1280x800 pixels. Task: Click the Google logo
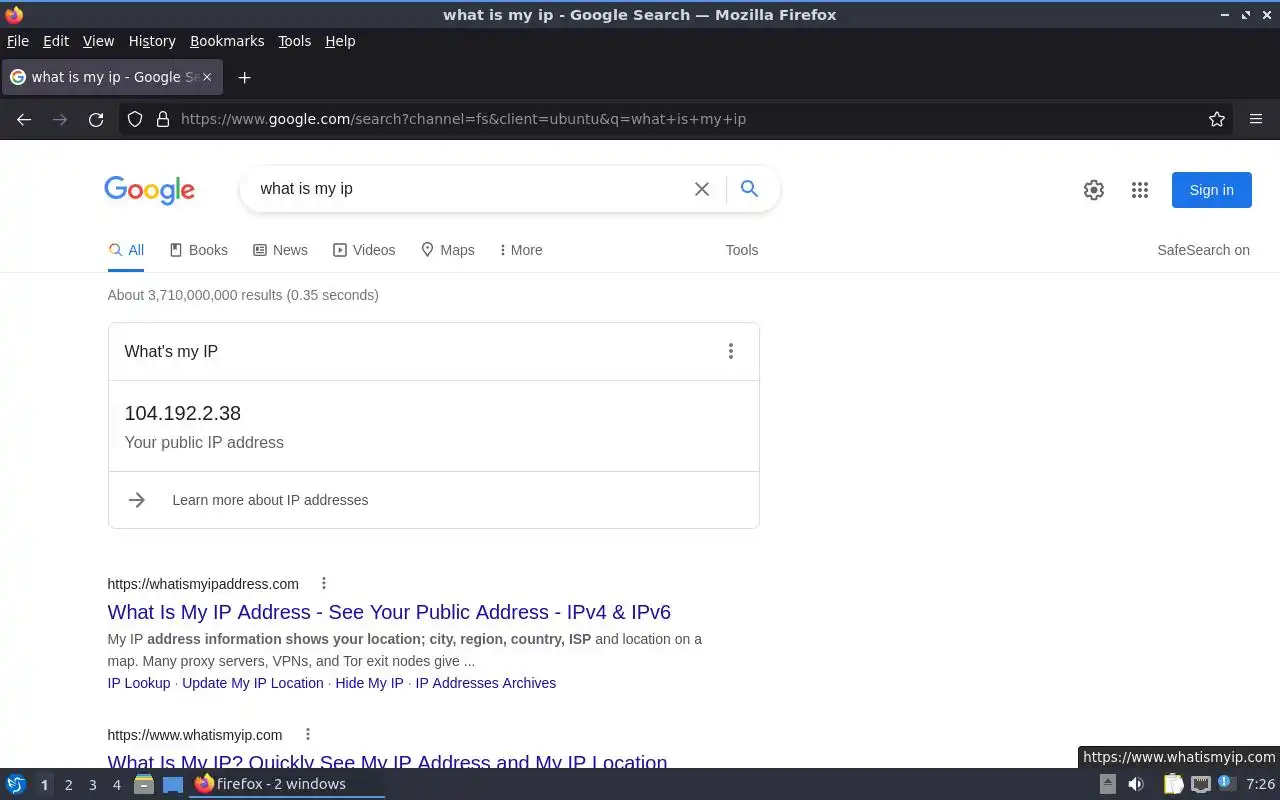pyautogui.click(x=149, y=190)
